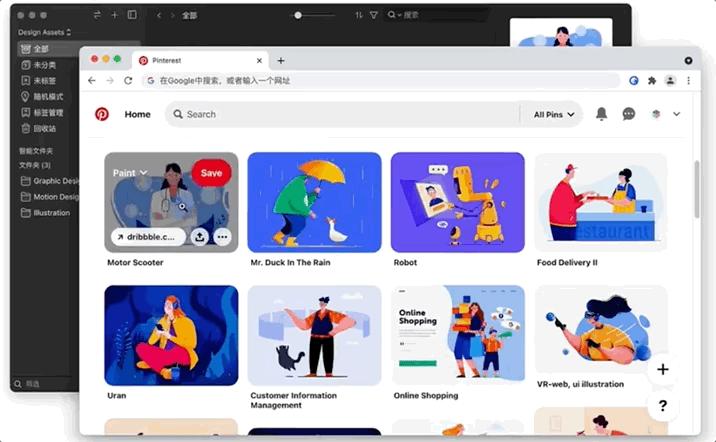Image resolution: width=716 pixels, height=442 pixels.
Task: Open the help question mark button
Action: (663, 405)
